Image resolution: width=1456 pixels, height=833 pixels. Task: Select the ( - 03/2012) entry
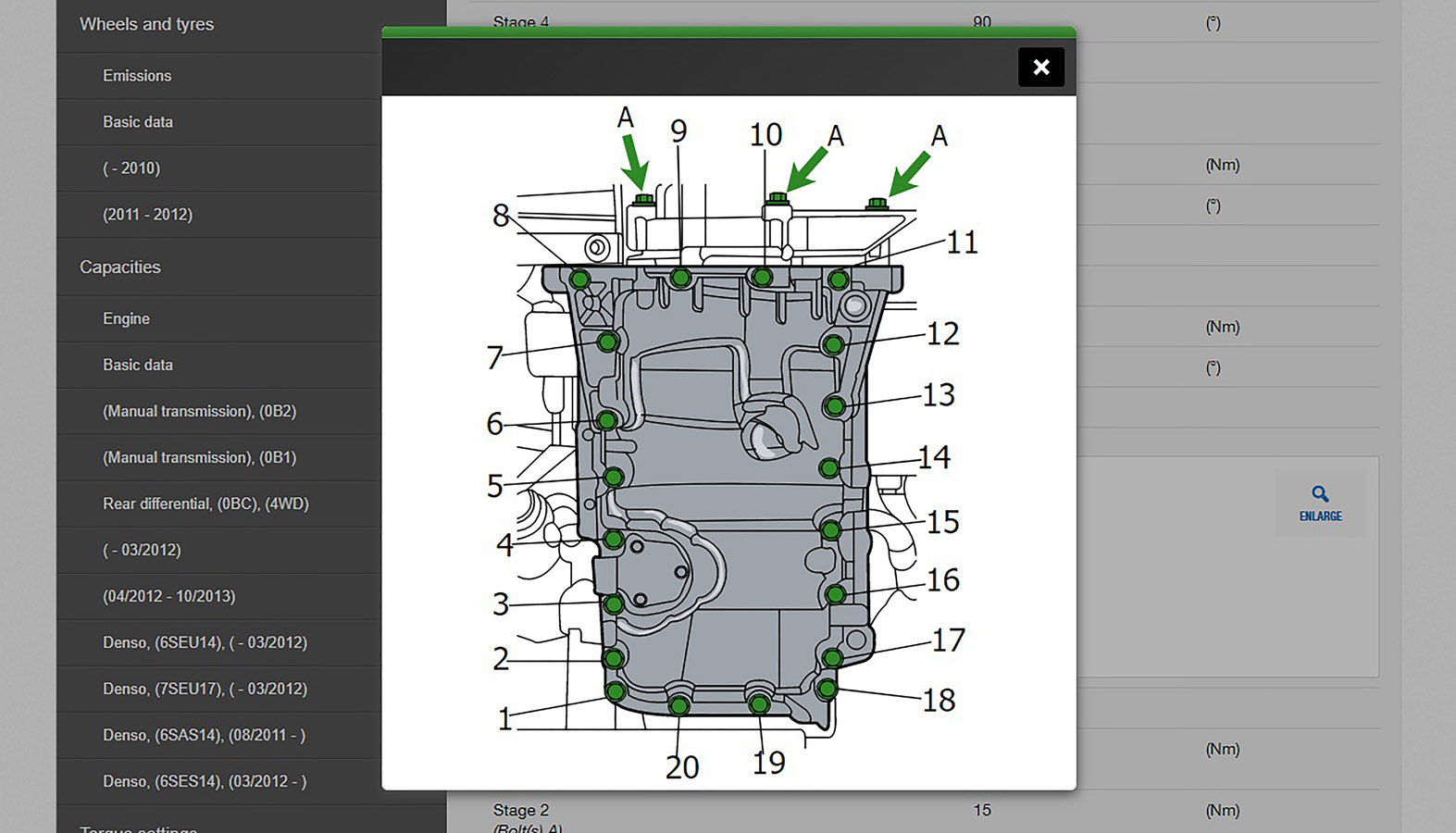point(142,550)
